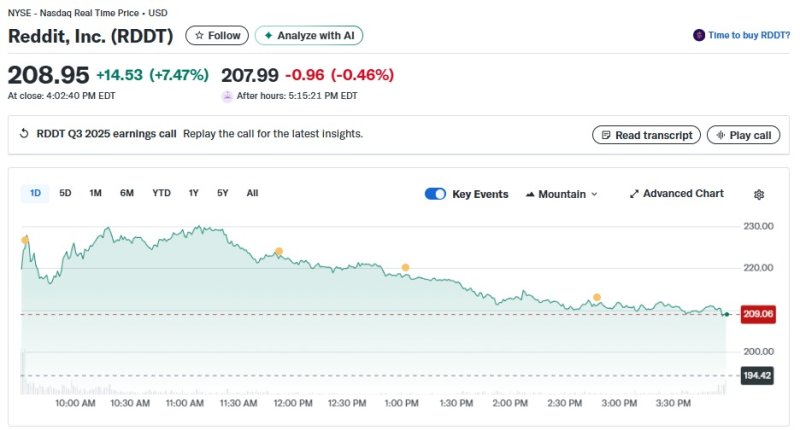Click the Play call audio icon
Viewport: 800px width, 430px height.
click(718, 135)
